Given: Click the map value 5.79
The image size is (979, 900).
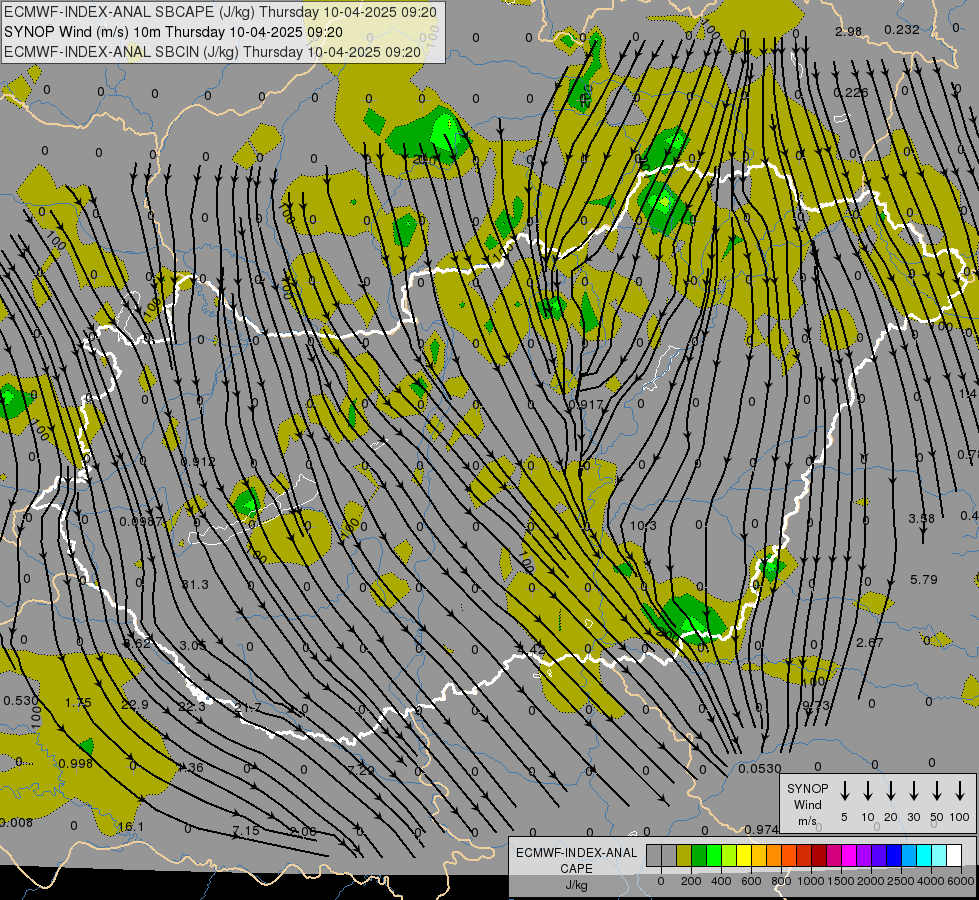Looking at the screenshot, I should click(924, 580).
